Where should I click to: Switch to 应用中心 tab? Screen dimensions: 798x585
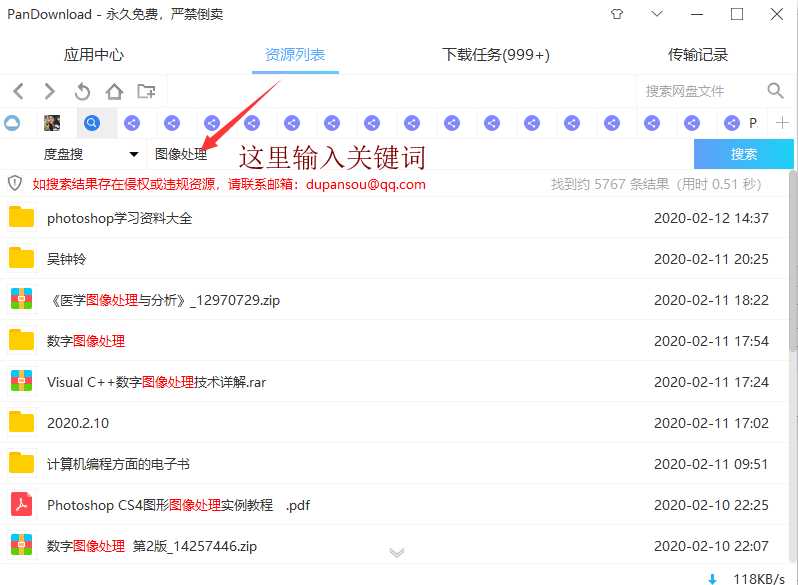tap(94, 54)
